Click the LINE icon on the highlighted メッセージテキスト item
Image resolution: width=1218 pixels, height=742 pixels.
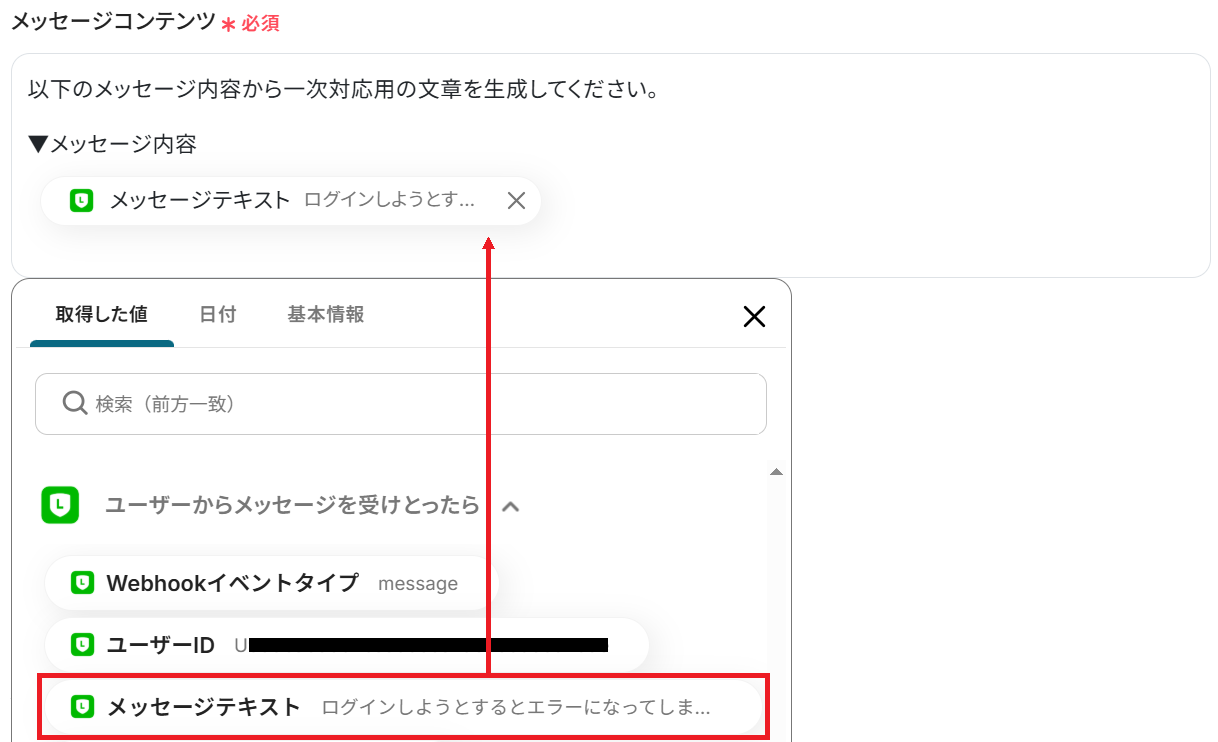pyautogui.click(x=83, y=707)
